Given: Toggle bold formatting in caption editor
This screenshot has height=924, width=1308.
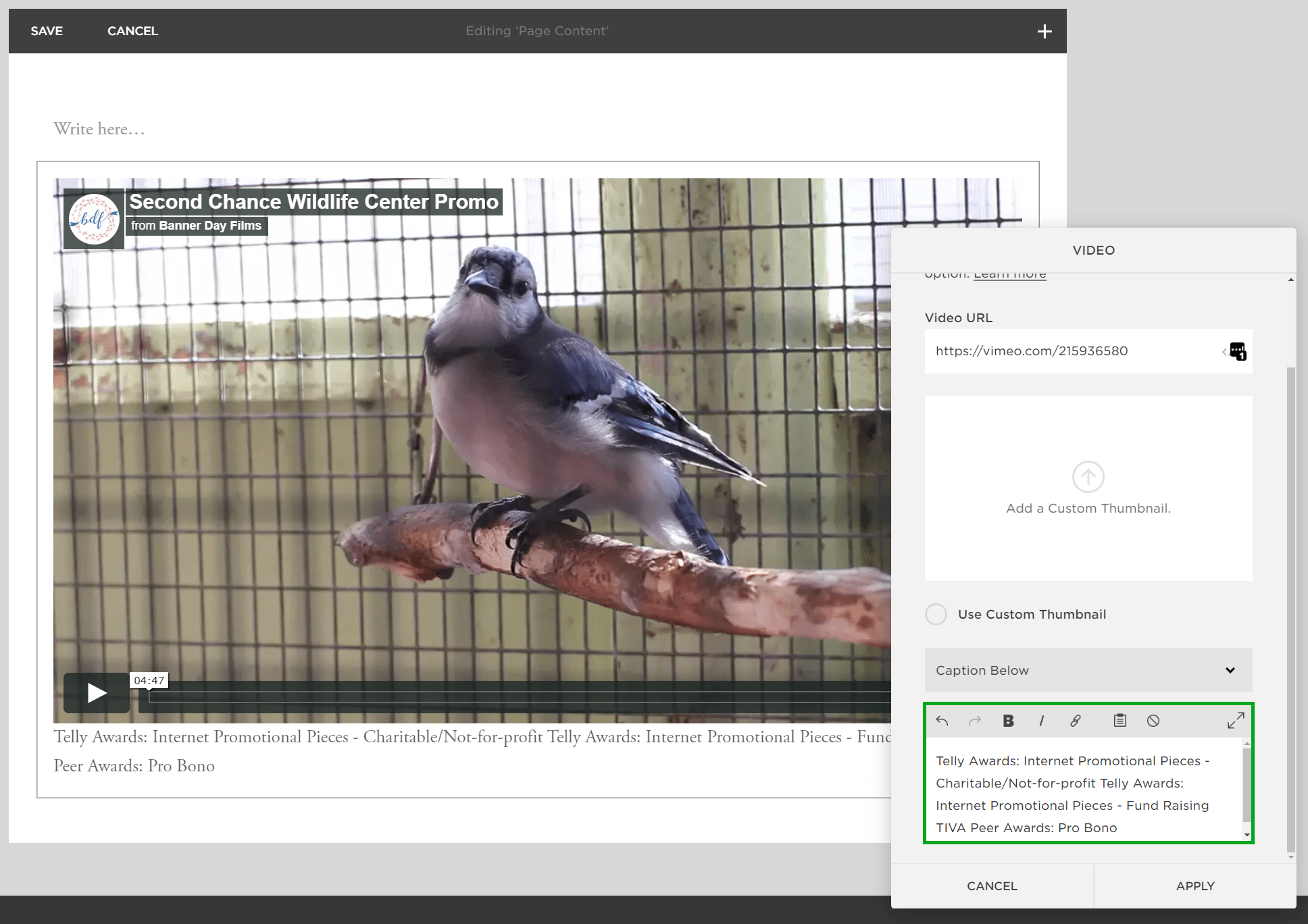Looking at the screenshot, I should pyautogui.click(x=1008, y=721).
